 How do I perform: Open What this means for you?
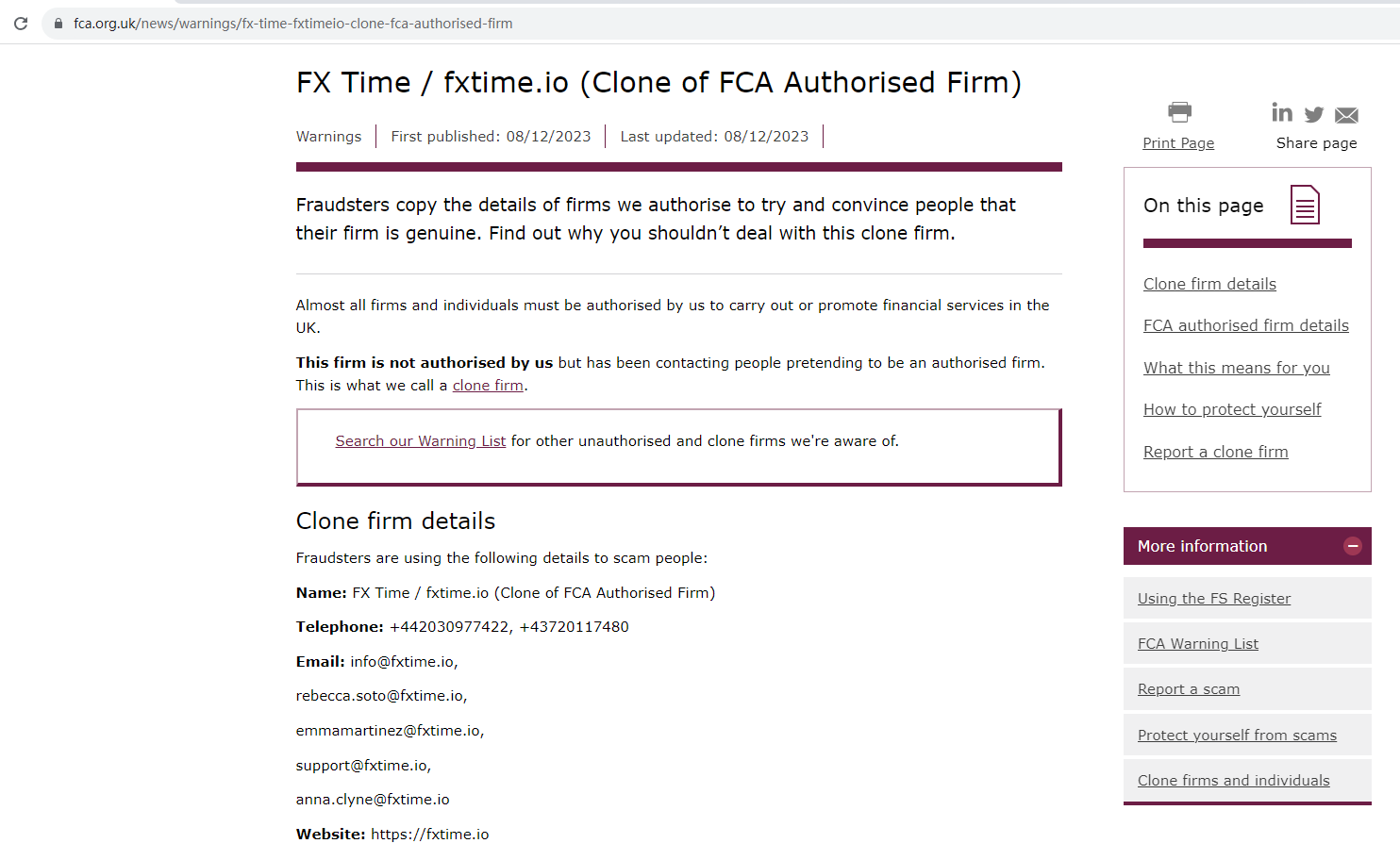point(1236,368)
